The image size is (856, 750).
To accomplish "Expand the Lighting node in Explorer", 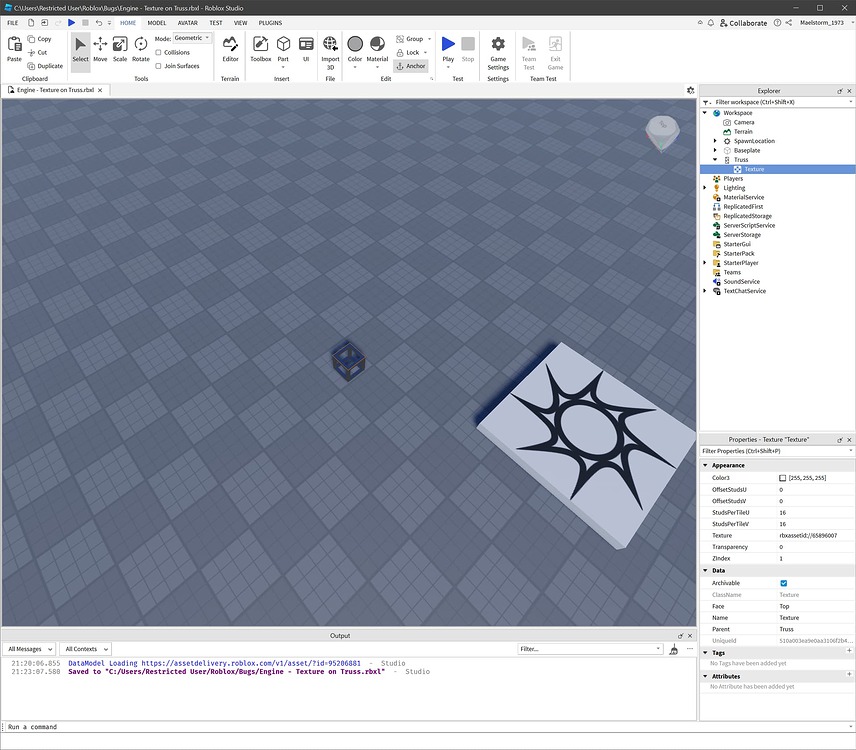I will tap(705, 187).
